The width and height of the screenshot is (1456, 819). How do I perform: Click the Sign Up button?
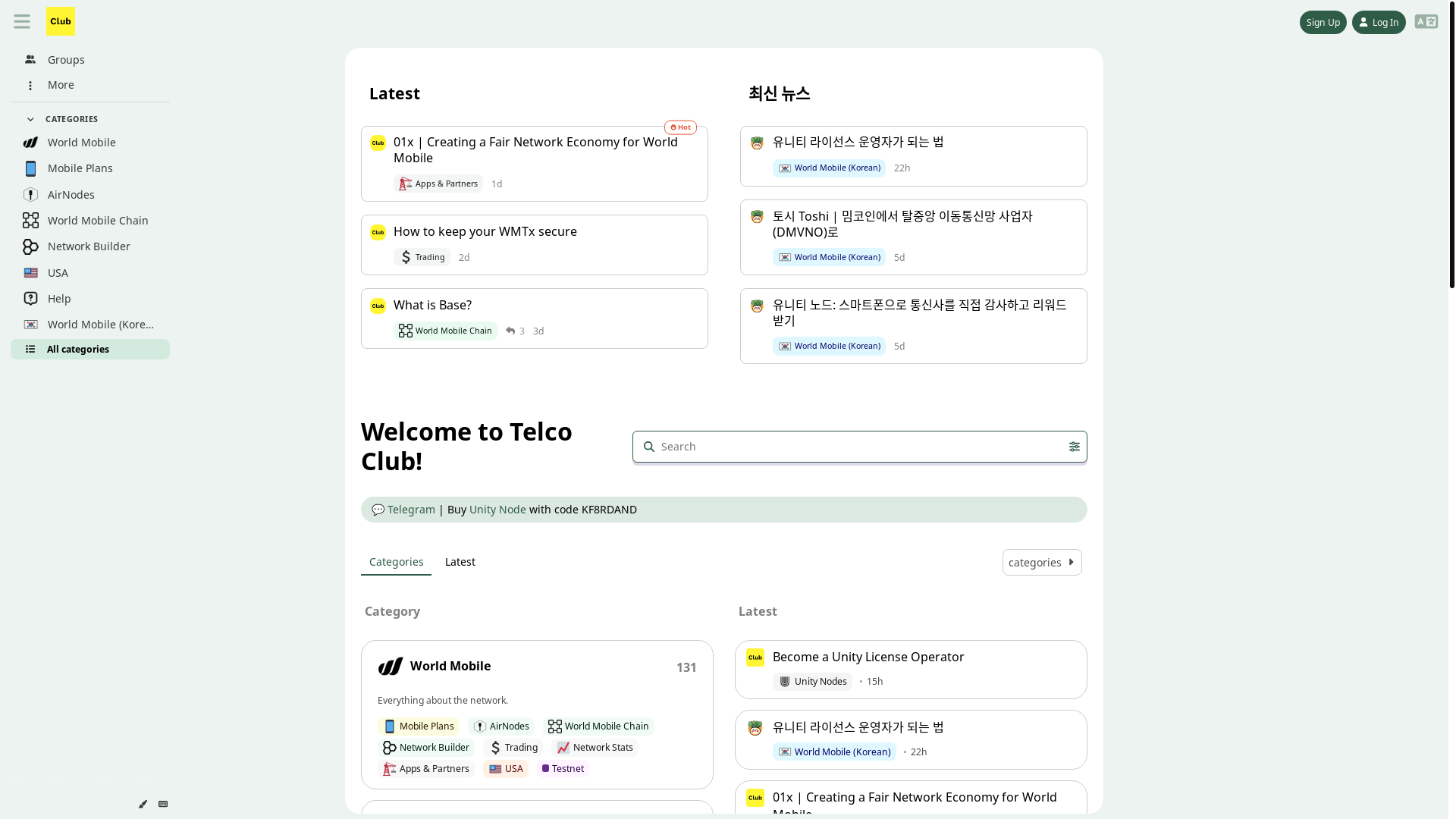coord(1323,23)
